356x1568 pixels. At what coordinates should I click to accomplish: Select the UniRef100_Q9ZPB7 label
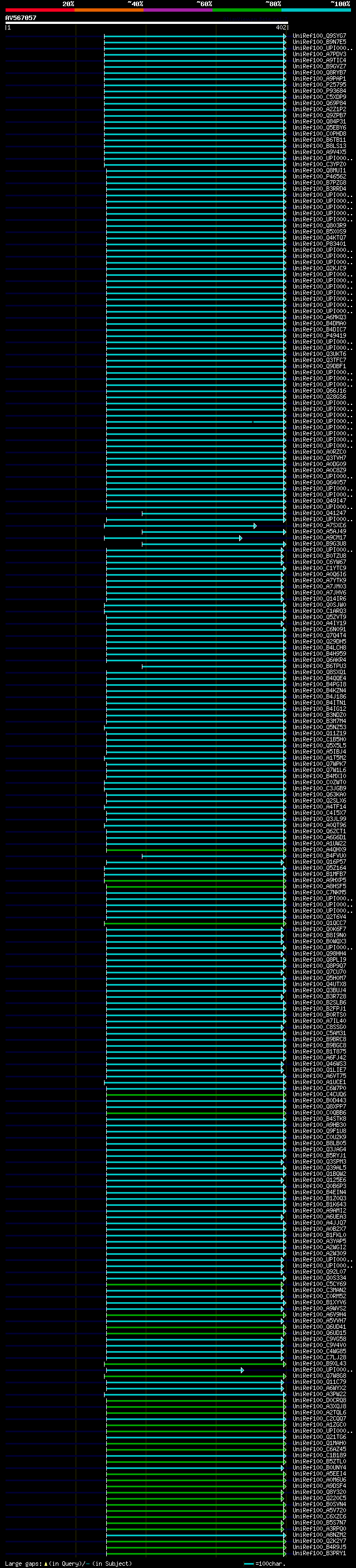coord(319,115)
